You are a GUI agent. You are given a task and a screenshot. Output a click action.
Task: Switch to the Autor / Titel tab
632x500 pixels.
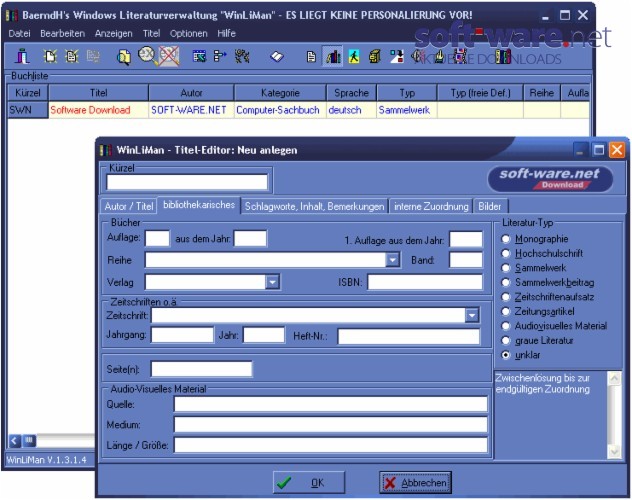[x=129, y=206]
